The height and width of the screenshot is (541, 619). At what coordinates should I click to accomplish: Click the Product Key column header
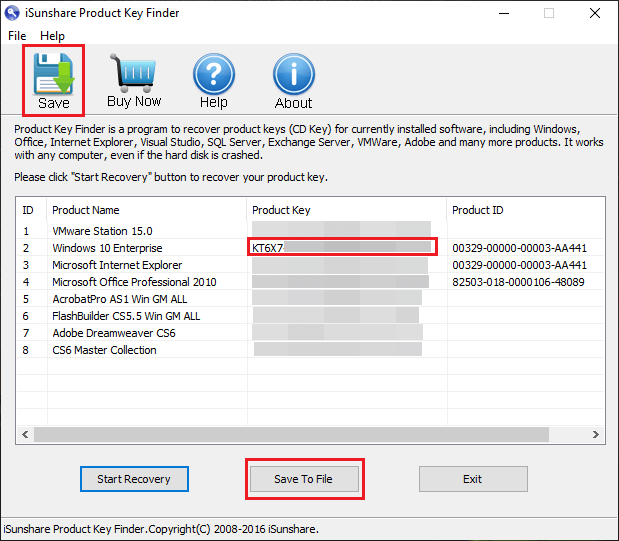tap(347, 210)
